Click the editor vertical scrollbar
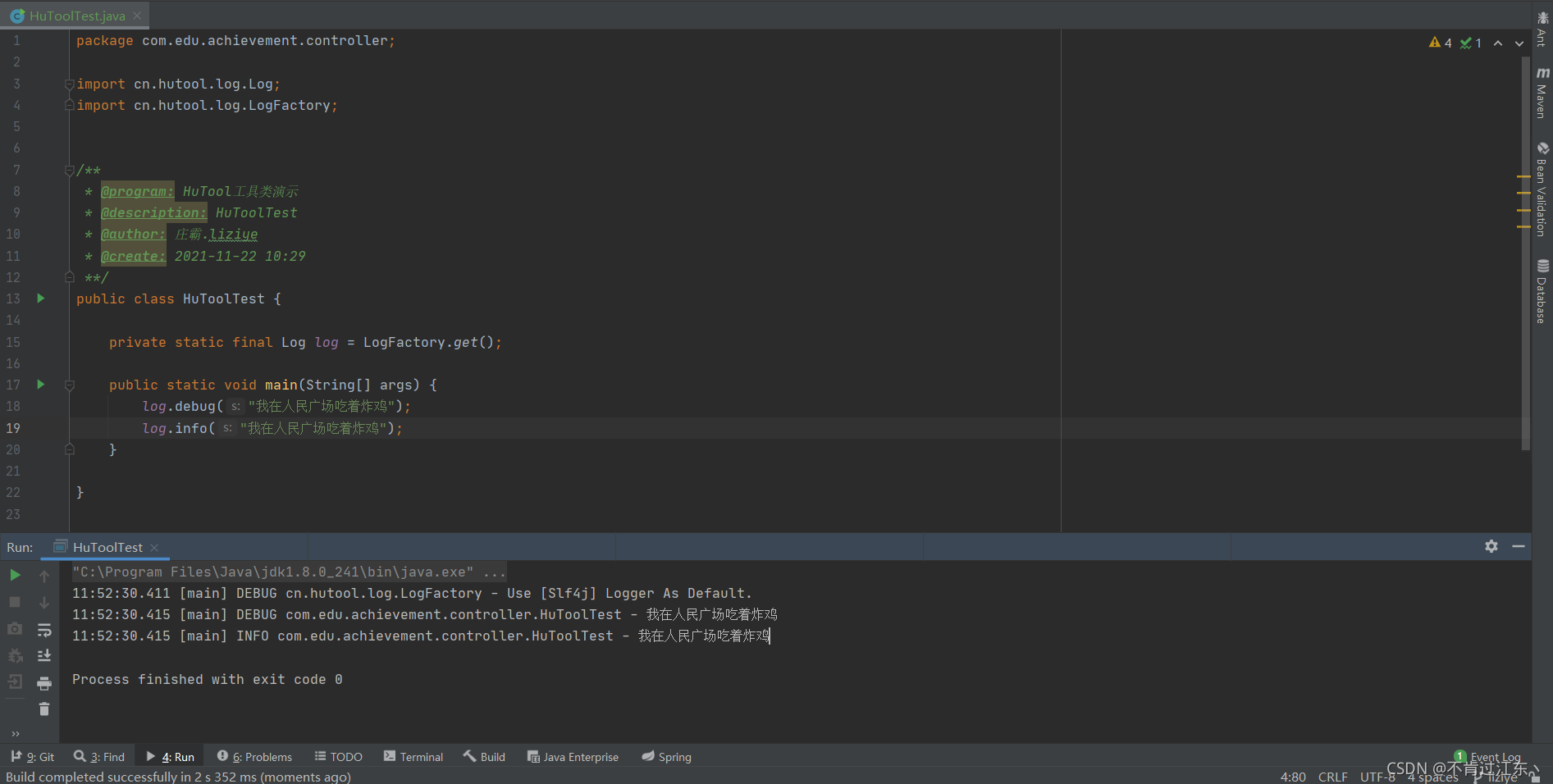 point(1526,254)
